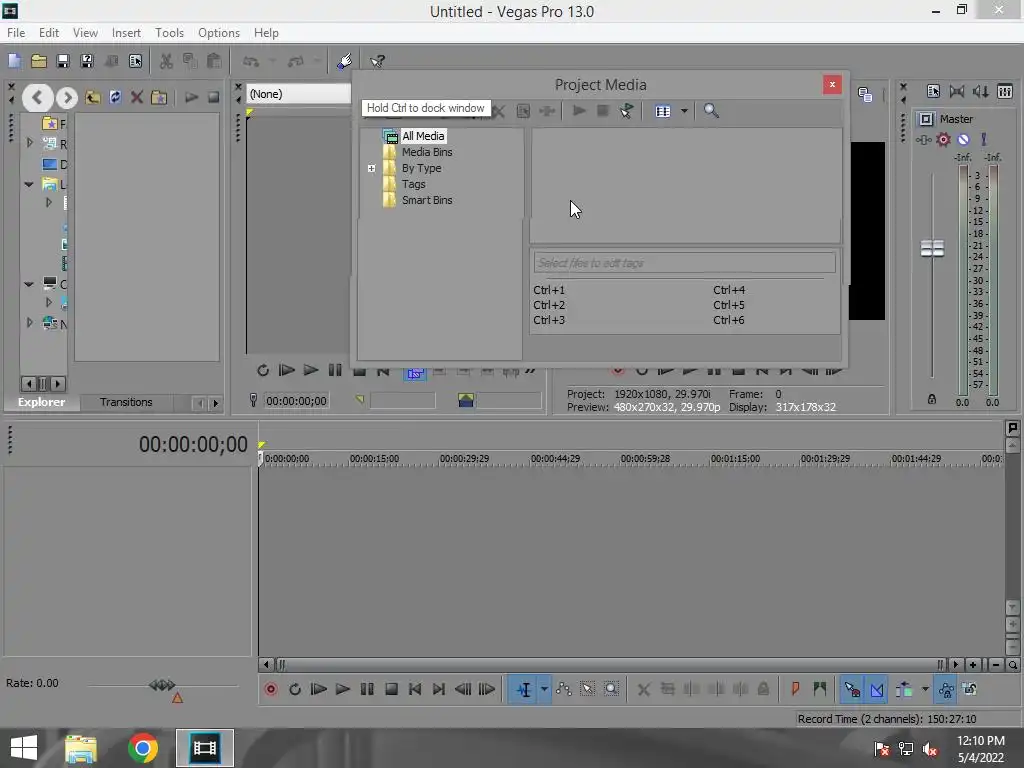Toggle Enable Snapping in timeline toolbar
Screen dimensions: 1024x768
(x=852, y=690)
